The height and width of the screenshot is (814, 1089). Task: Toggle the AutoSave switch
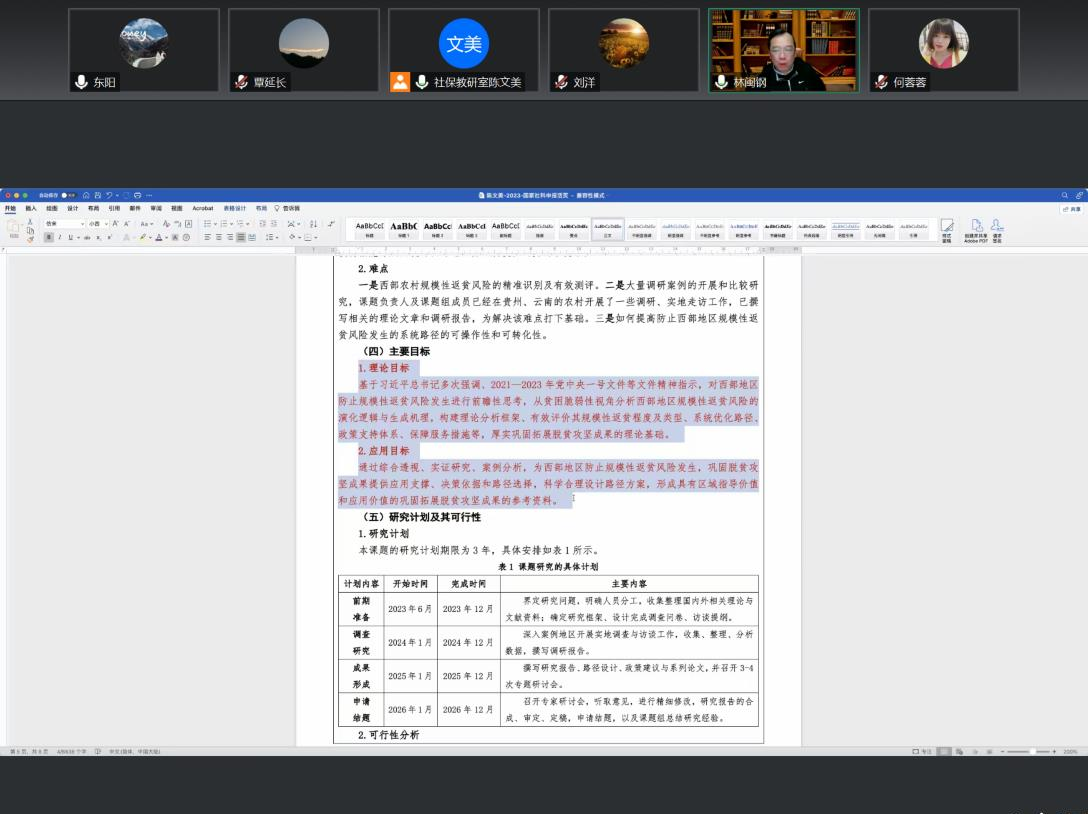(x=68, y=195)
